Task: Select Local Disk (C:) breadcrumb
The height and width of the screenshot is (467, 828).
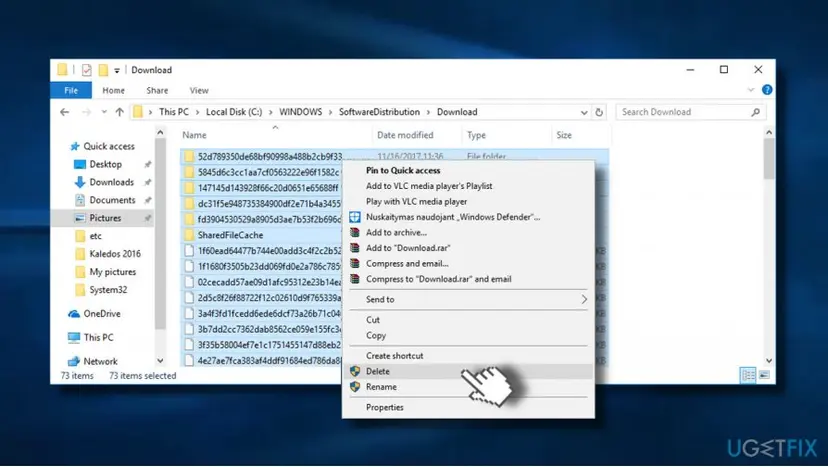Action: (x=233, y=112)
